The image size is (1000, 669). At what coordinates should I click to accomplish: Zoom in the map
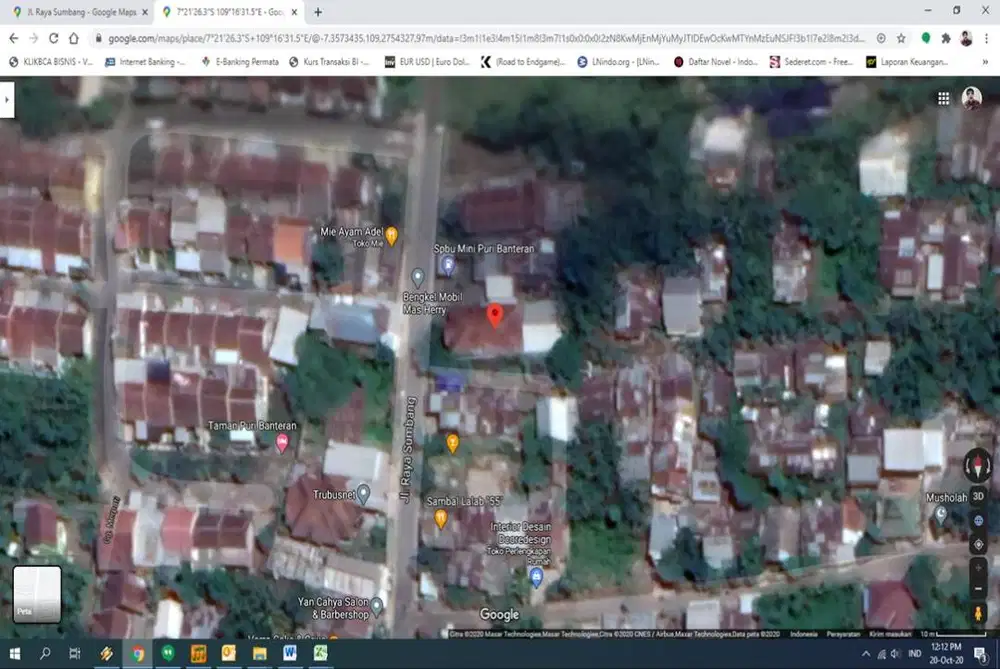[x=978, y=568]
